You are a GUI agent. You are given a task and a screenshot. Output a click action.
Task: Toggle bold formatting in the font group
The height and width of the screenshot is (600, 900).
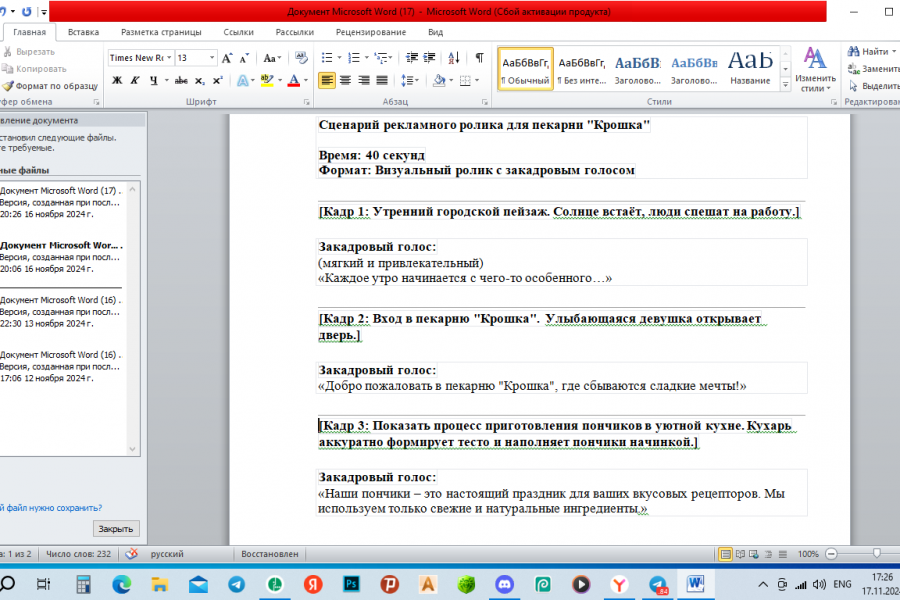click(117, 80)
